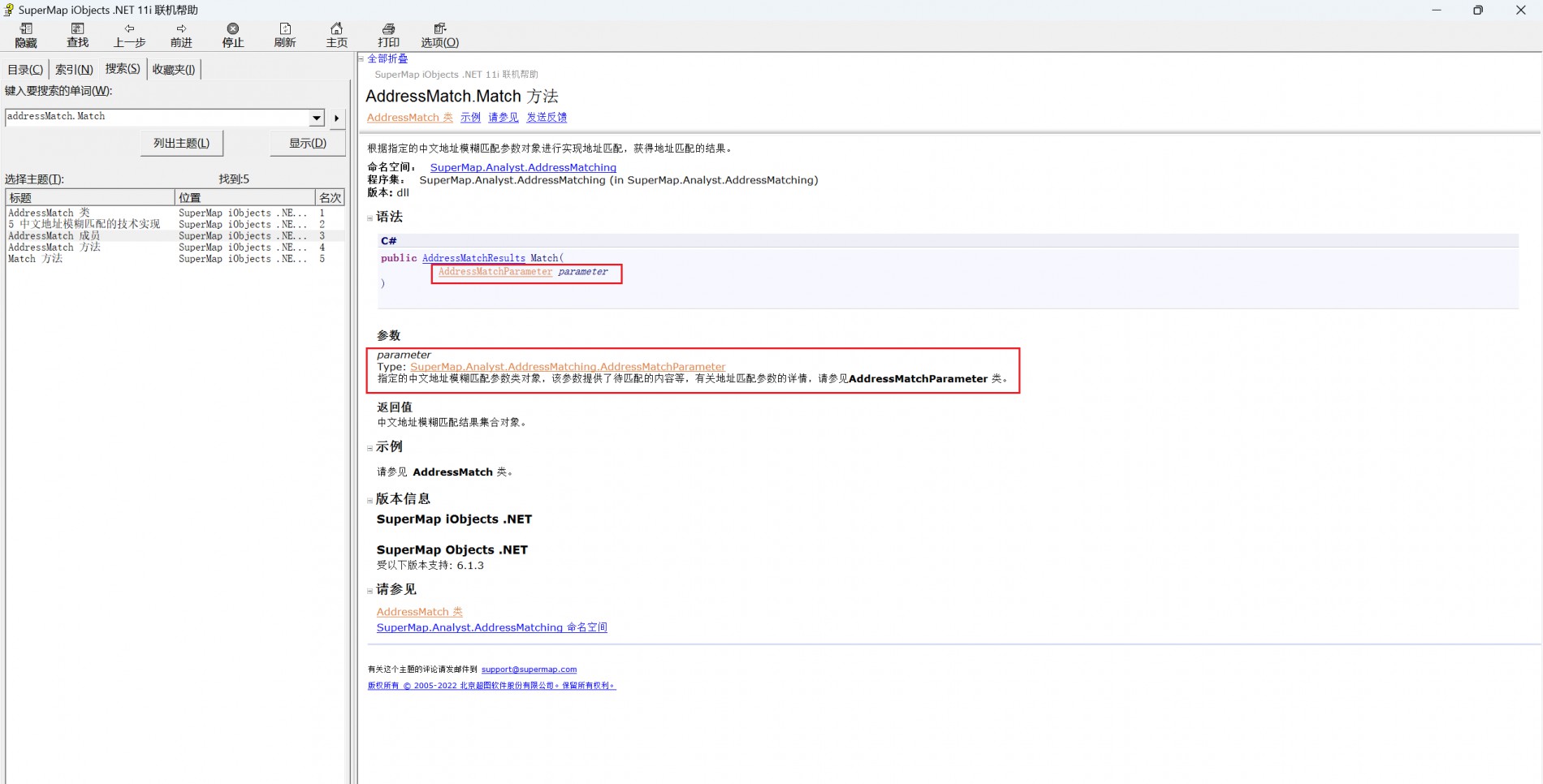Screen dimensions: 1543x784
Task: Collapse the 语法 section
Action: tap(370, 218)
